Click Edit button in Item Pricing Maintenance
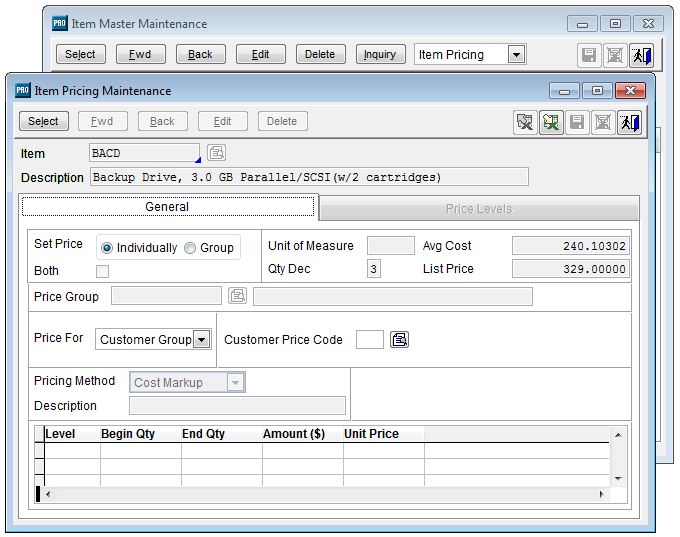Screen dimensions: 680x537 (222, 121)
